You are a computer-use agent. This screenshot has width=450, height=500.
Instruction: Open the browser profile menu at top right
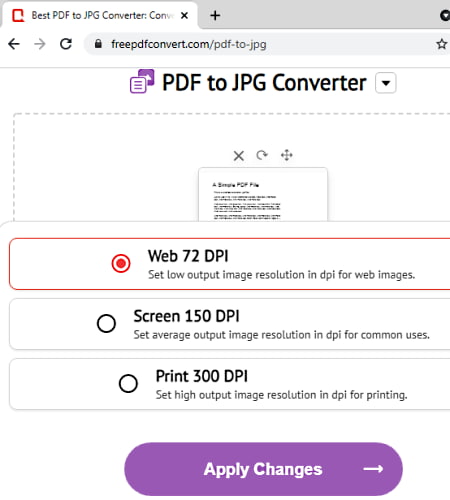(445, 15)
